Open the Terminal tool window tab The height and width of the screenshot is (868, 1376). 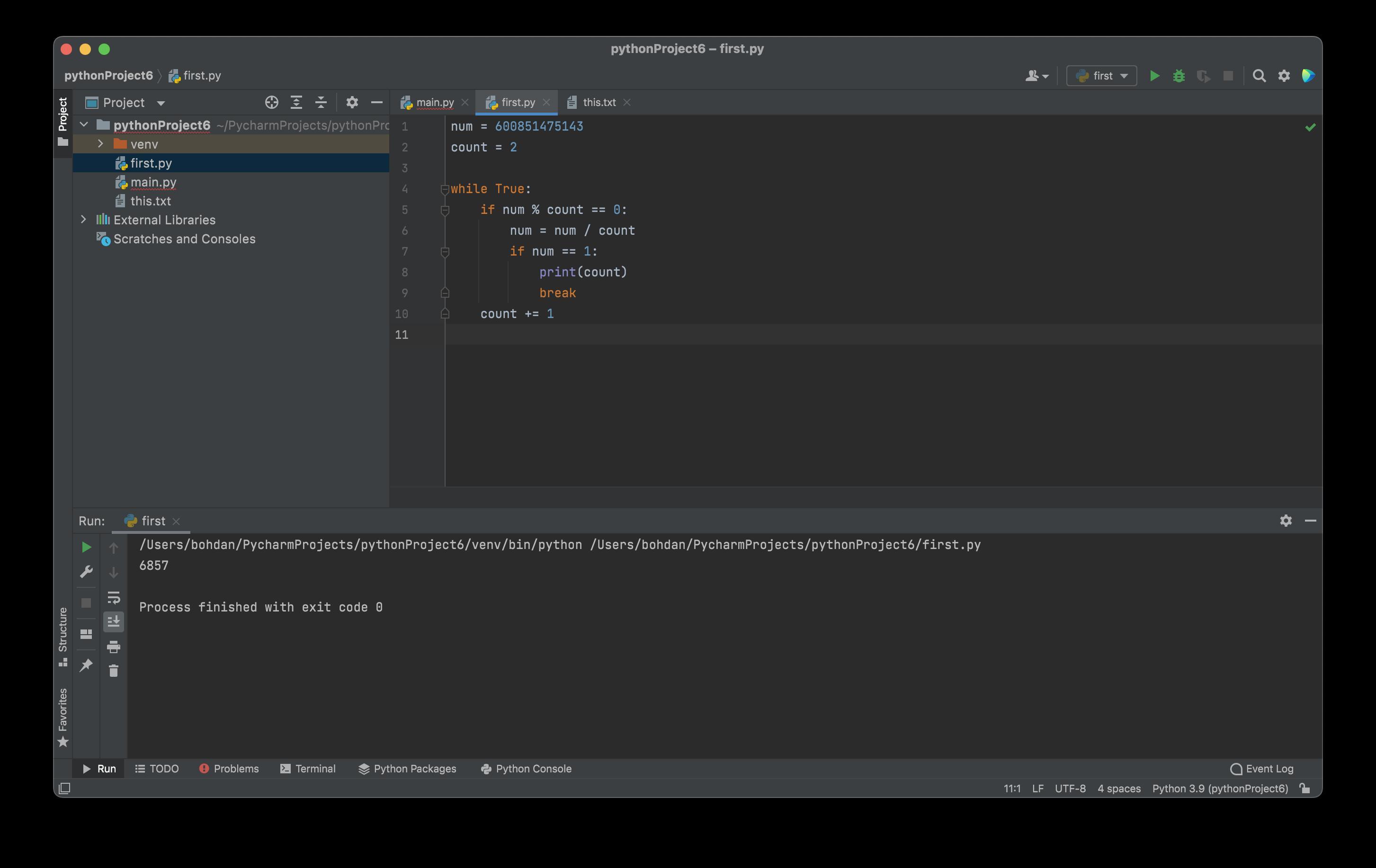[308, 769]
